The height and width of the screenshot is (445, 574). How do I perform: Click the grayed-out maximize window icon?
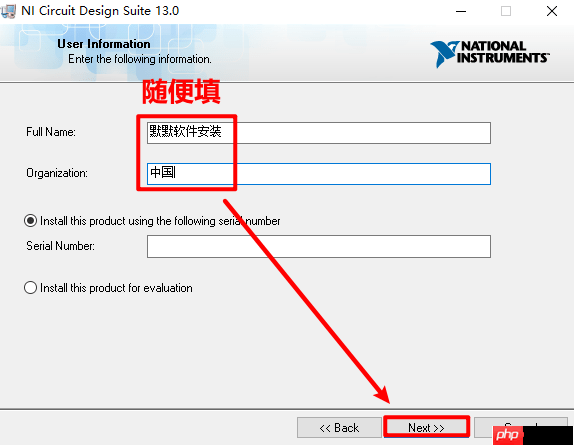point(506,11)
